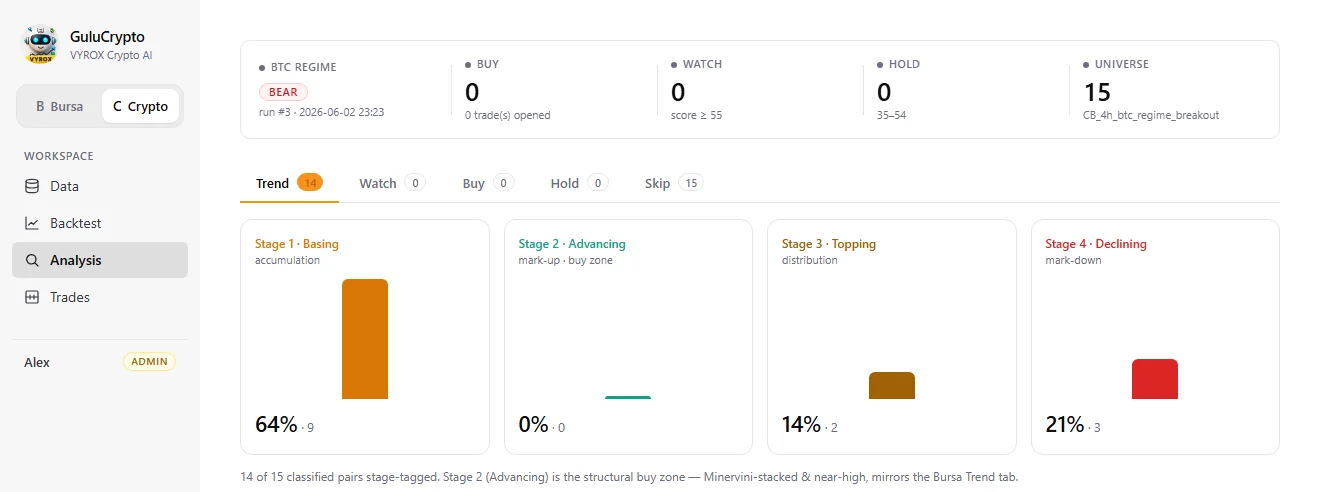Click the Stage 1 Basing orange bar
This screenshot has width=1320, height=492.
pyautogui.click(x=365, y=339)
